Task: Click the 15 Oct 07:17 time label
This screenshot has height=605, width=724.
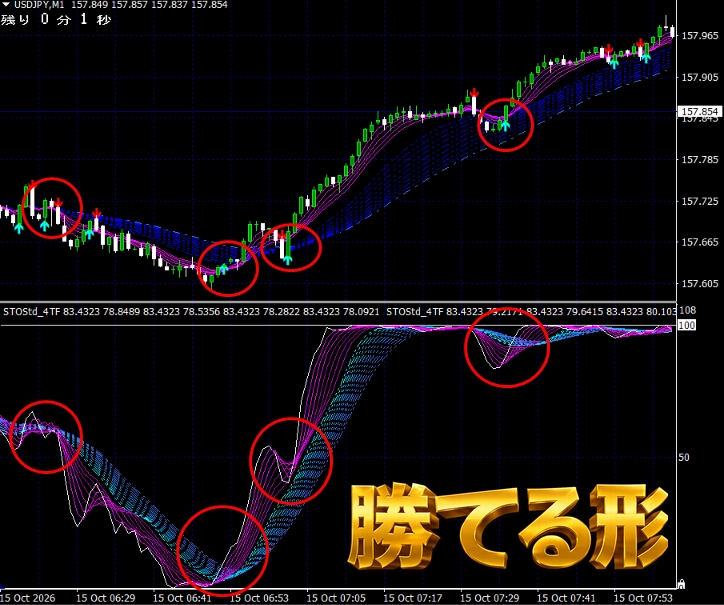Action: pos(413,598)
